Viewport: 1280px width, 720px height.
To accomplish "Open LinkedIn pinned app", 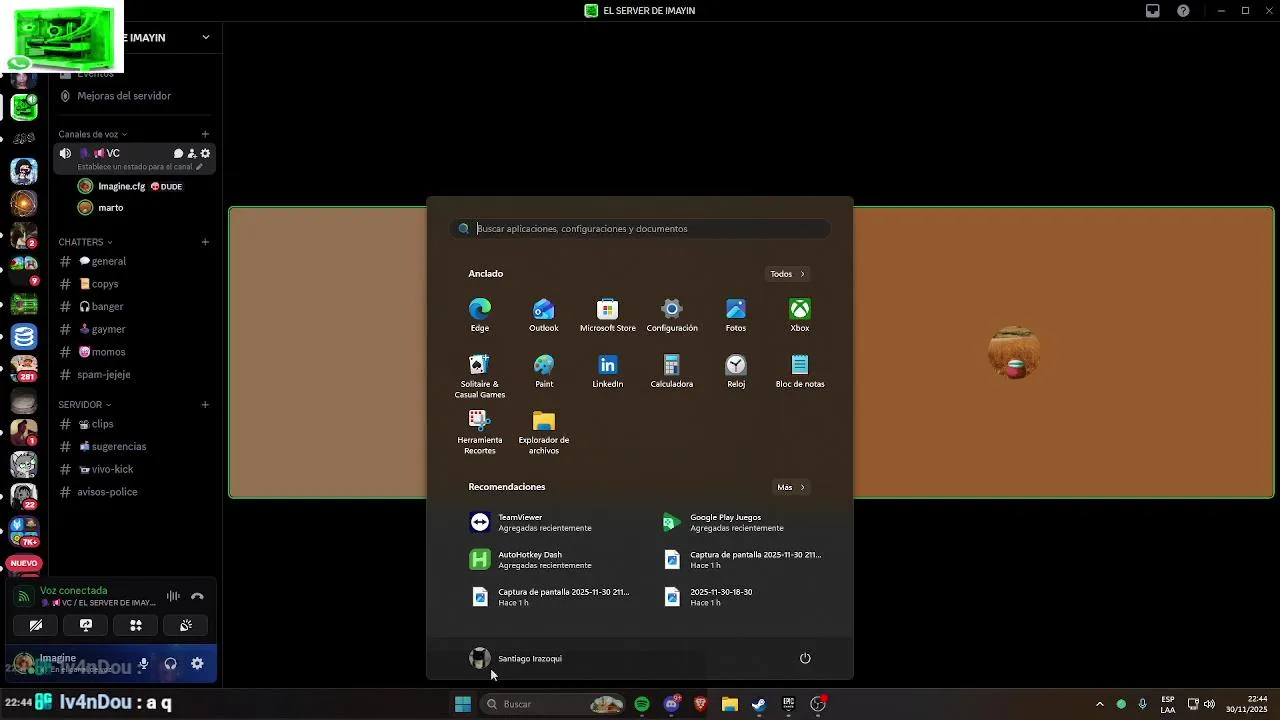I will coord(608,370).
